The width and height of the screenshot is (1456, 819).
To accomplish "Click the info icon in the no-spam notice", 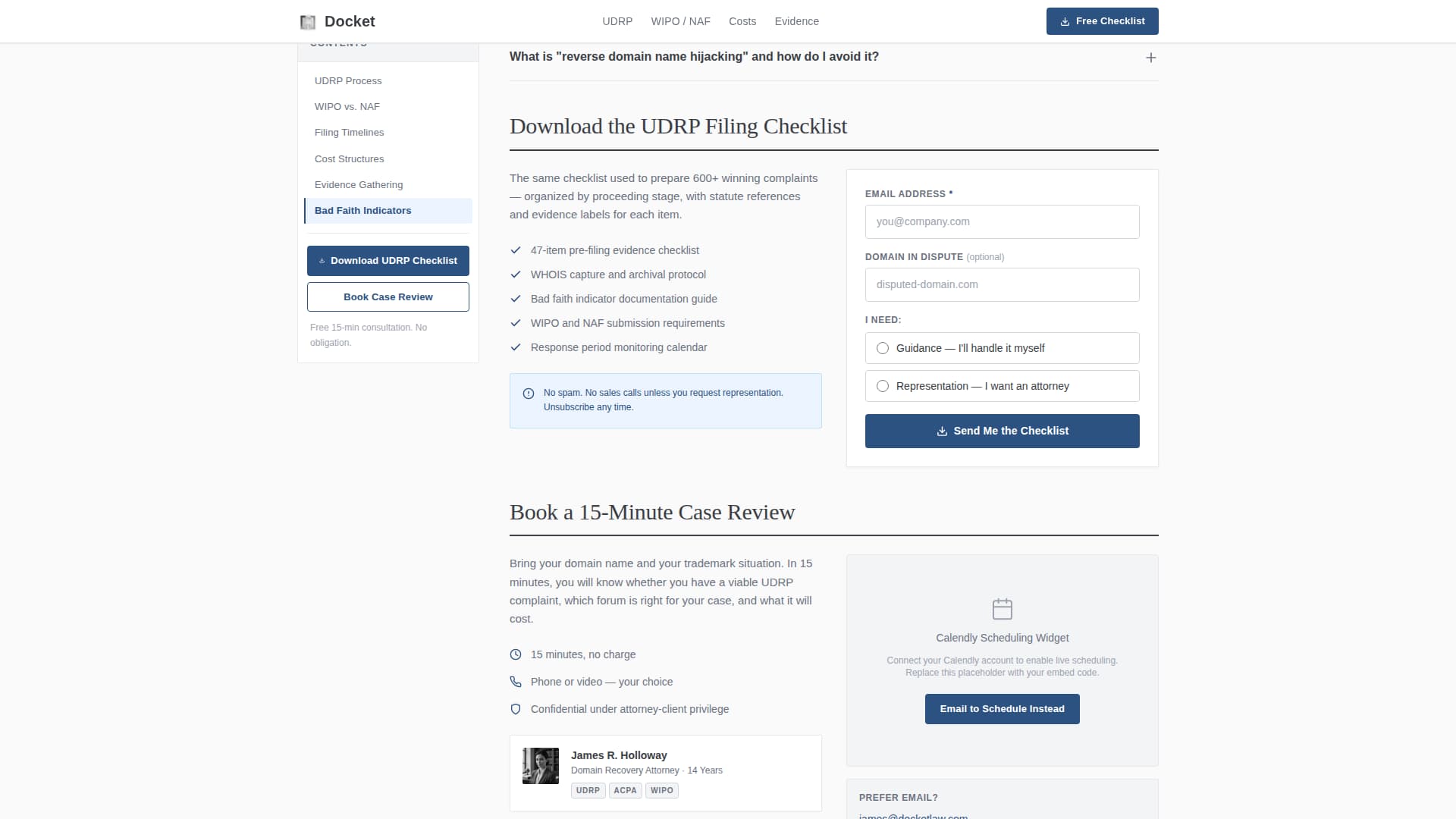I will point(529,394).
